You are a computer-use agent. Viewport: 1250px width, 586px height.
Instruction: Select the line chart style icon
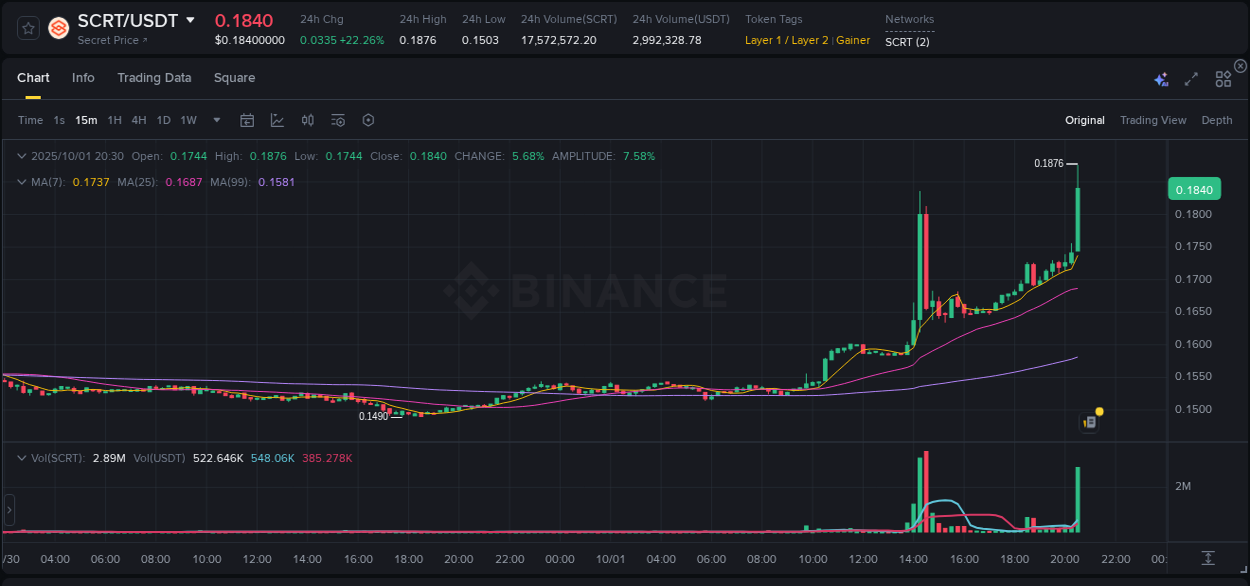coord(277,120)
